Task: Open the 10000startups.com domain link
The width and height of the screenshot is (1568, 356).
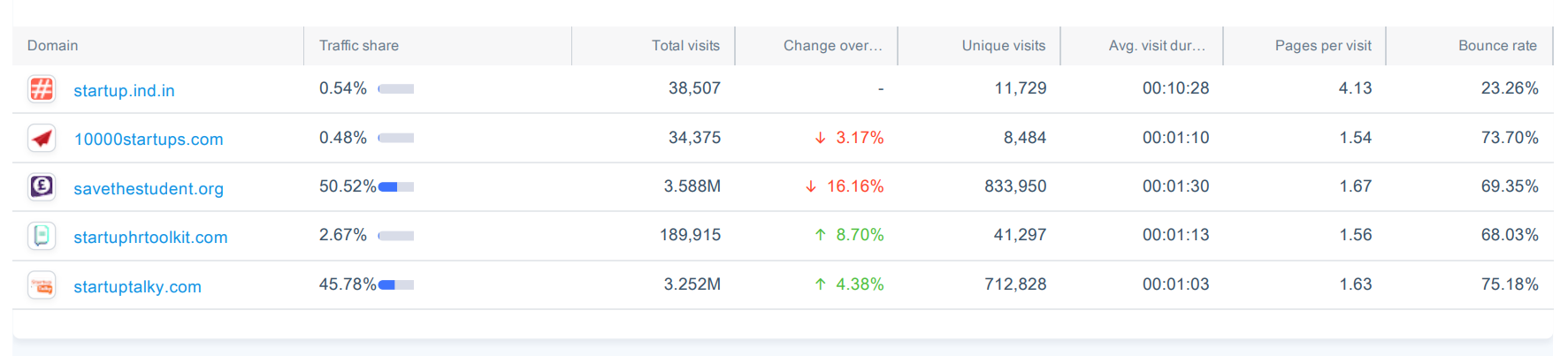Action: pyautogui.click(x=149, y=139)
